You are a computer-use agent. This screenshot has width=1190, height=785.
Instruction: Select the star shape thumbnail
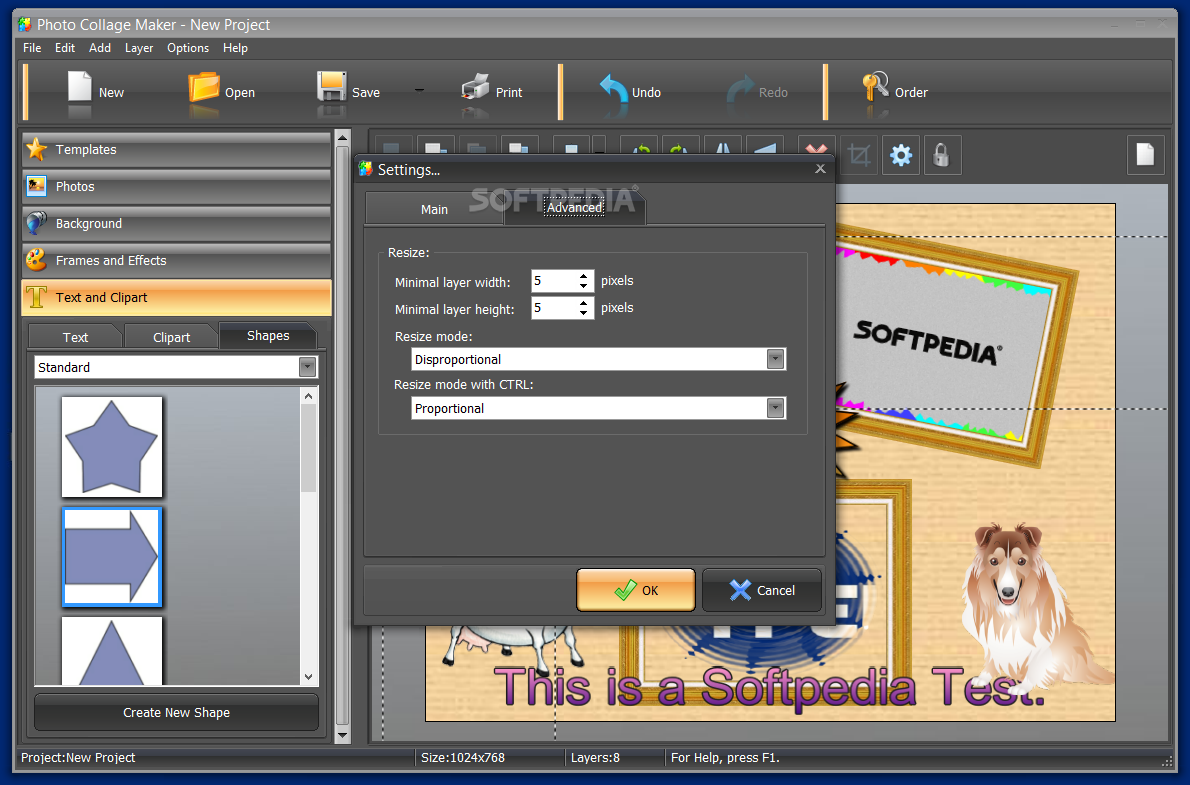(112, 446)
